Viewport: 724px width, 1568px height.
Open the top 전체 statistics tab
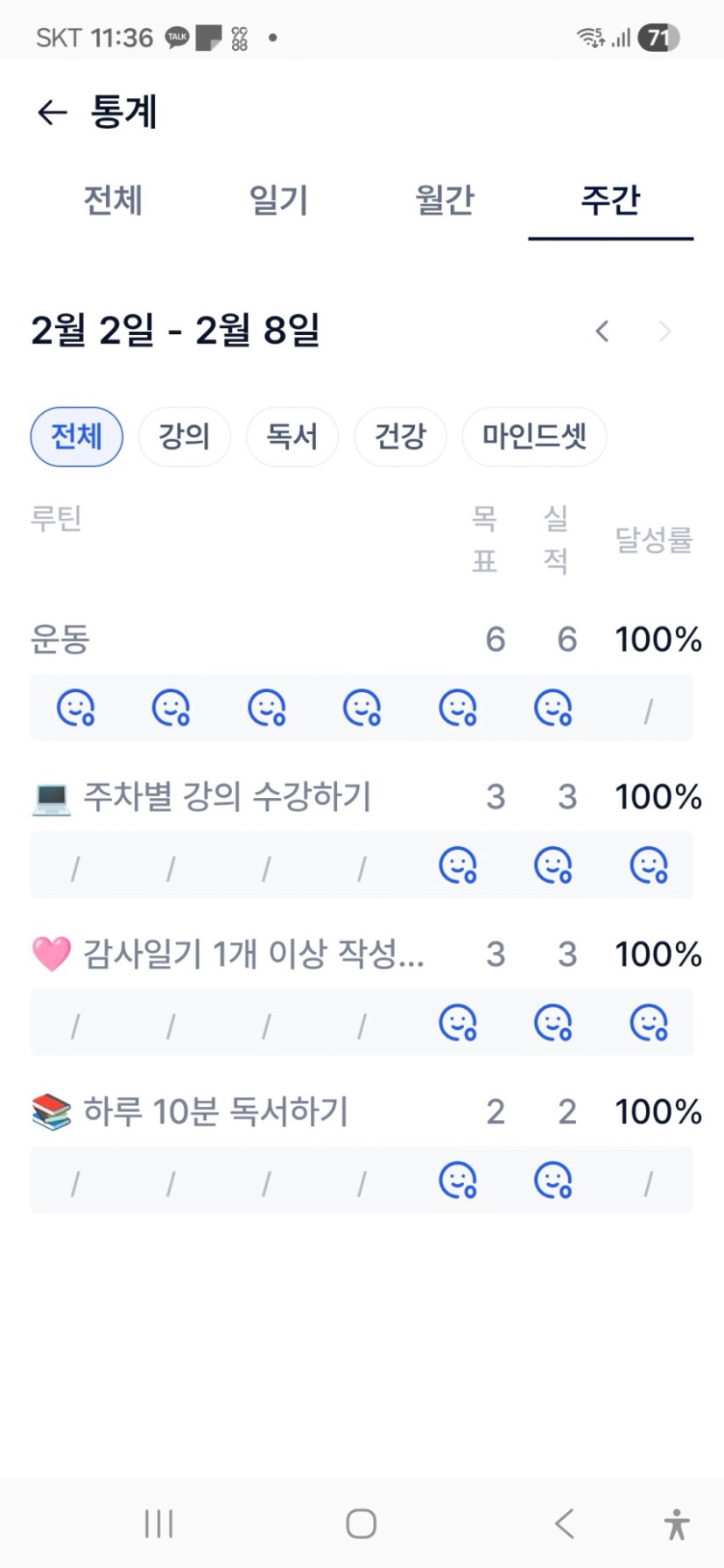(x=113, y=200)
